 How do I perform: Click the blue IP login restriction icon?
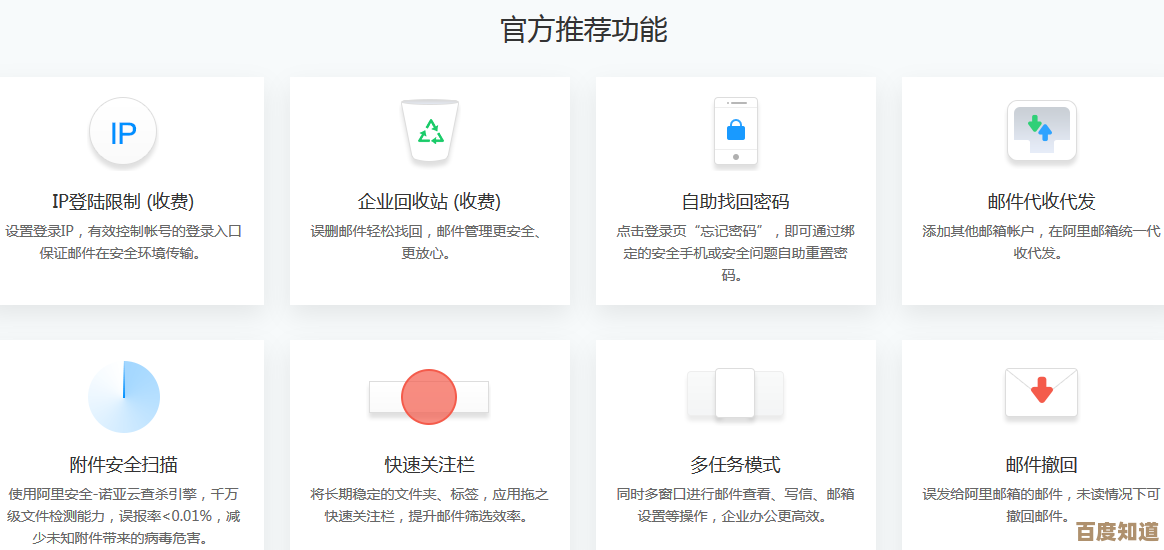pyautogui.click(x=123, y=133)
